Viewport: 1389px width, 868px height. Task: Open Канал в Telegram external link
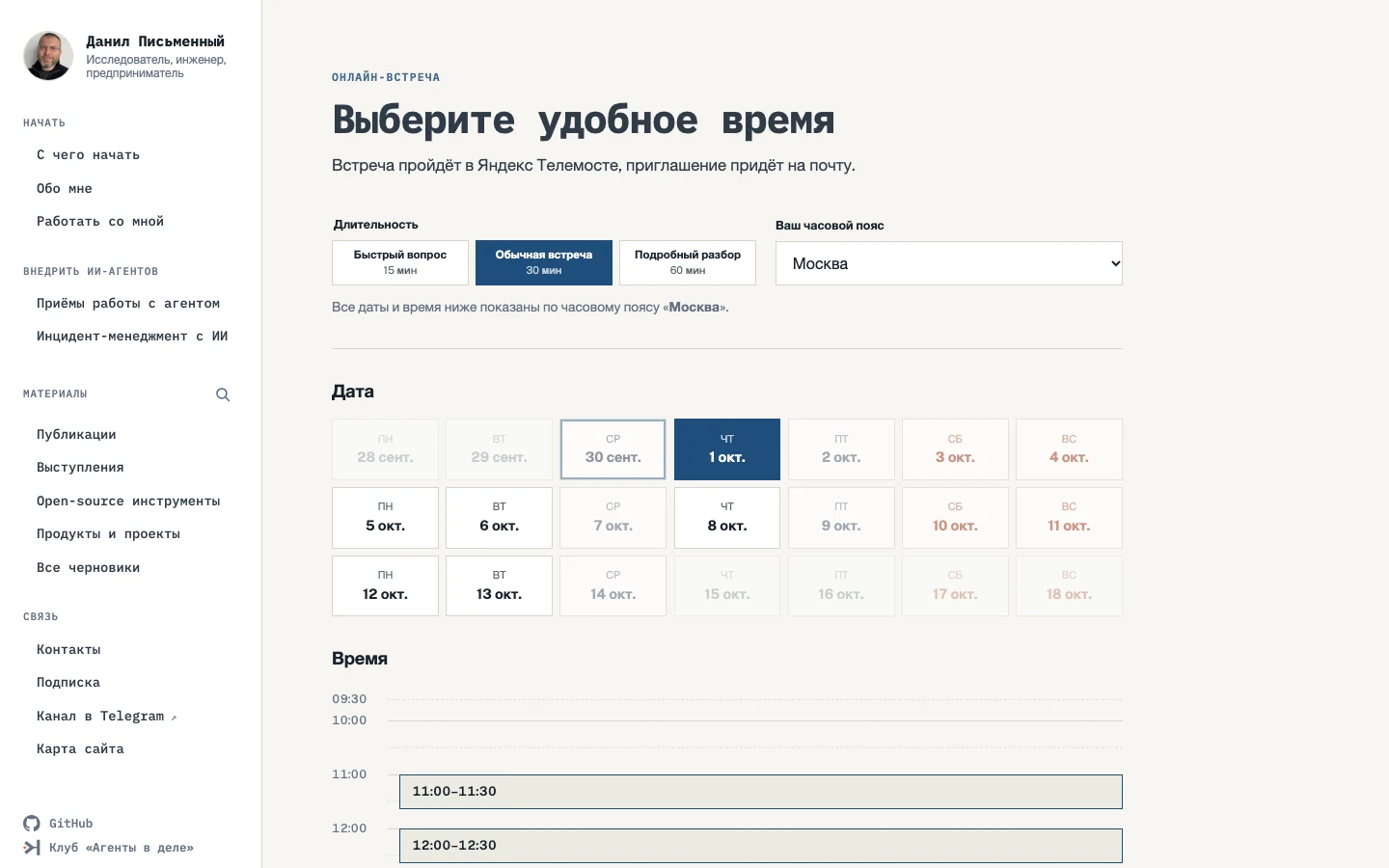(106, 717)
